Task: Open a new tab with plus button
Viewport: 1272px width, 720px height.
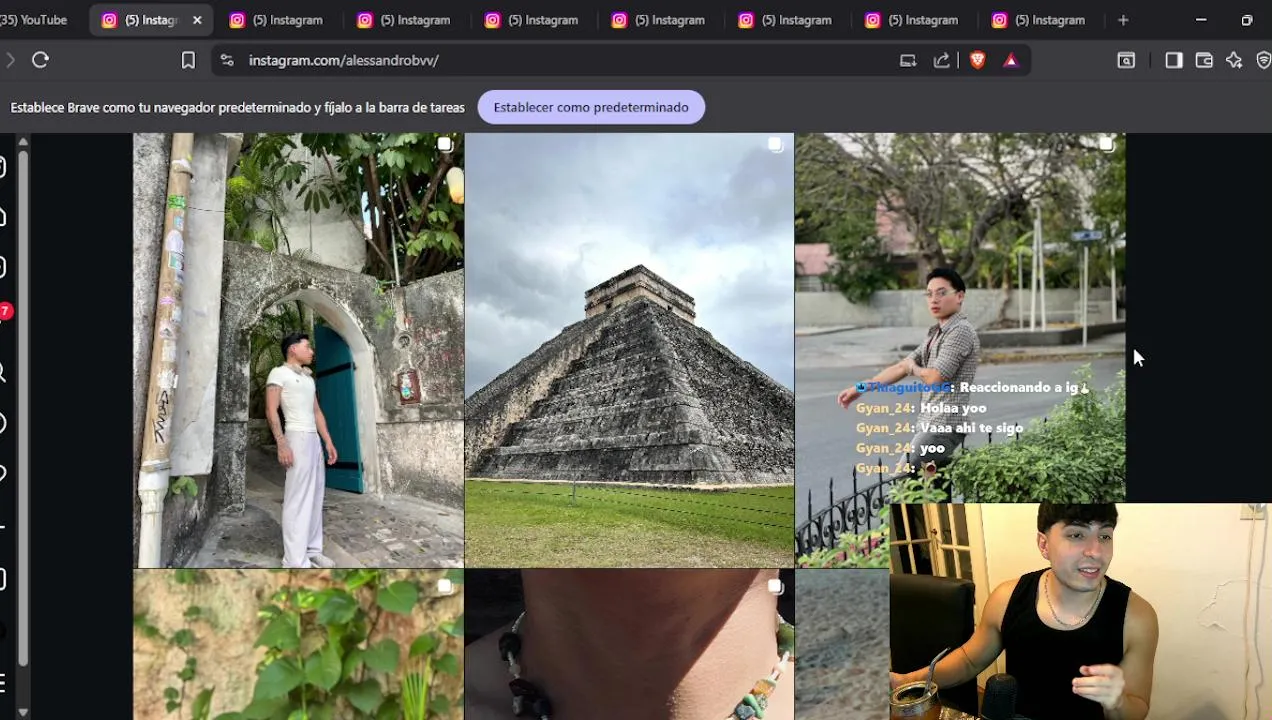Action: (1123, 20)
